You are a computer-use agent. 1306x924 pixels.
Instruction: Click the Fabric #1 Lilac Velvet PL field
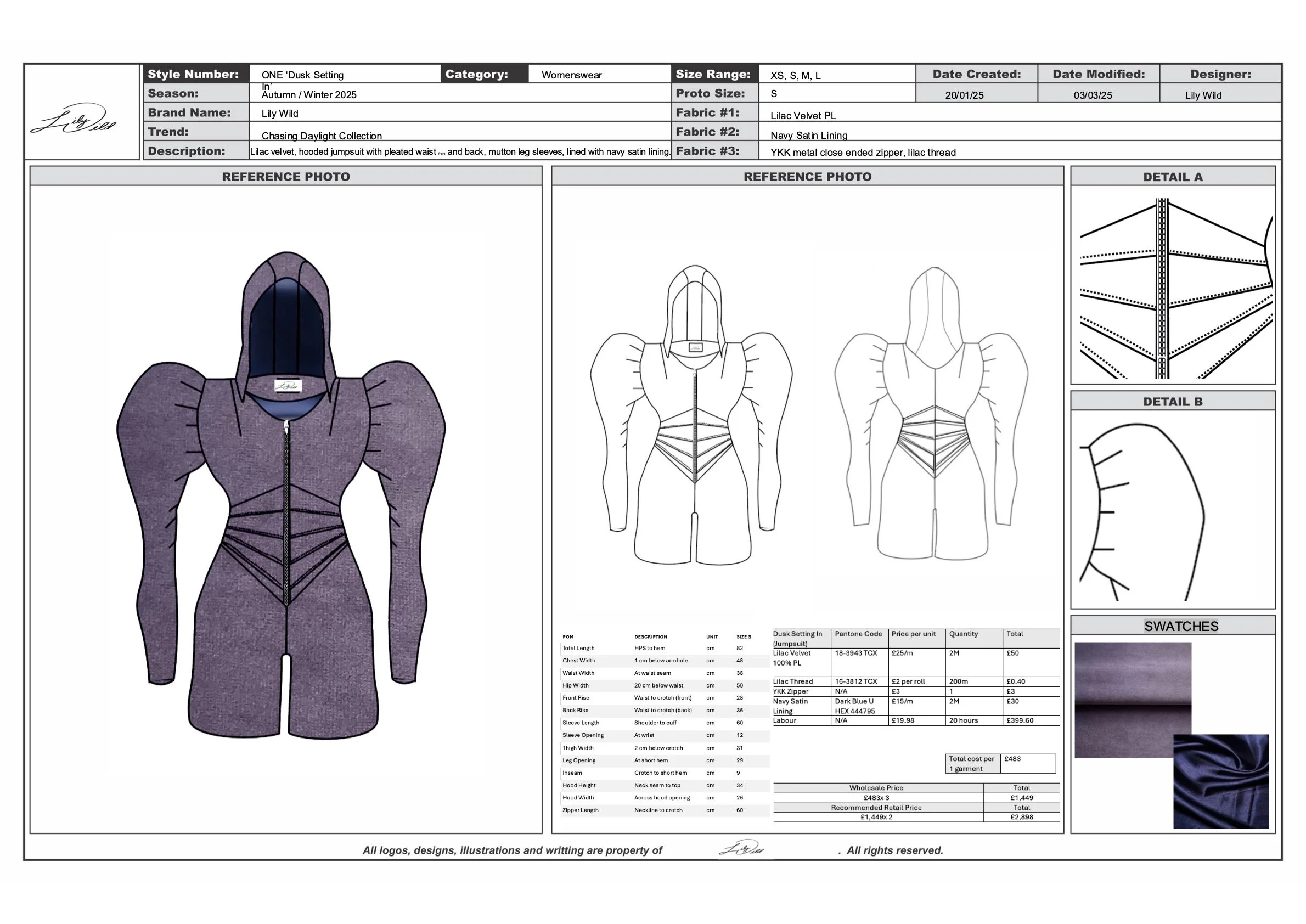click(803, 115)
